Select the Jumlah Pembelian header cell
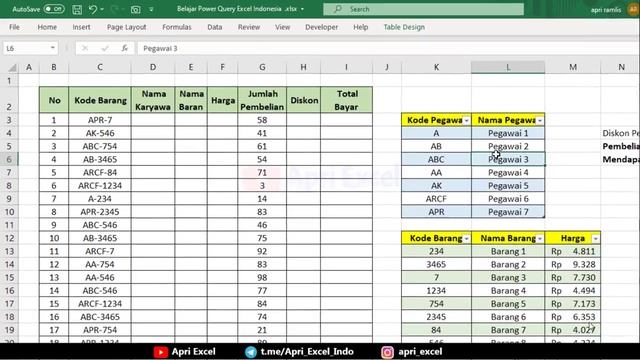The width and height of the screenshot is (640, 360). click(x=262, y=100)
